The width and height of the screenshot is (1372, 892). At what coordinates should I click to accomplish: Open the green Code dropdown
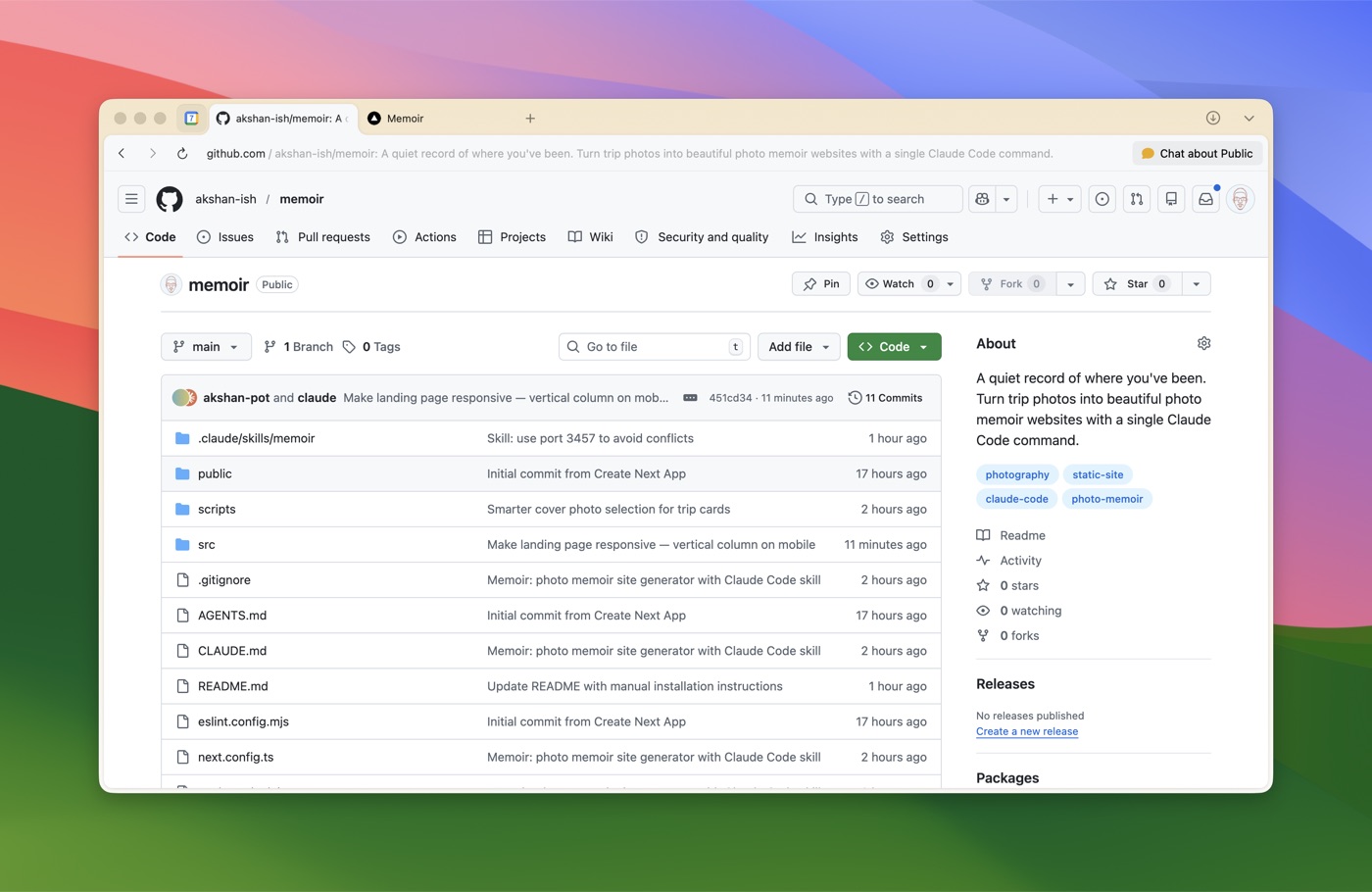(893, 346)
